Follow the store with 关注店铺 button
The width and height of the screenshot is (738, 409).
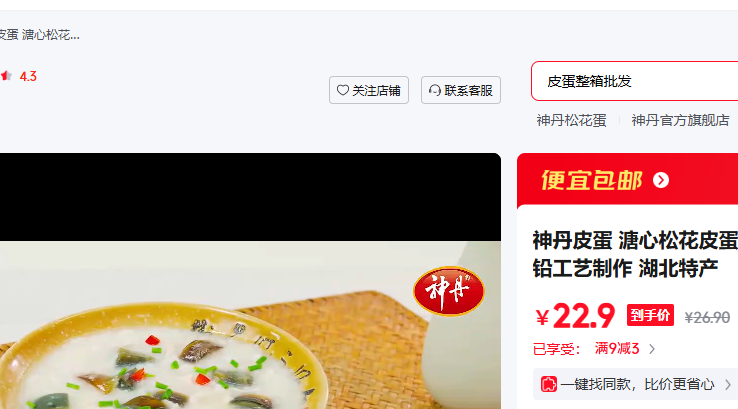point(369,90)
